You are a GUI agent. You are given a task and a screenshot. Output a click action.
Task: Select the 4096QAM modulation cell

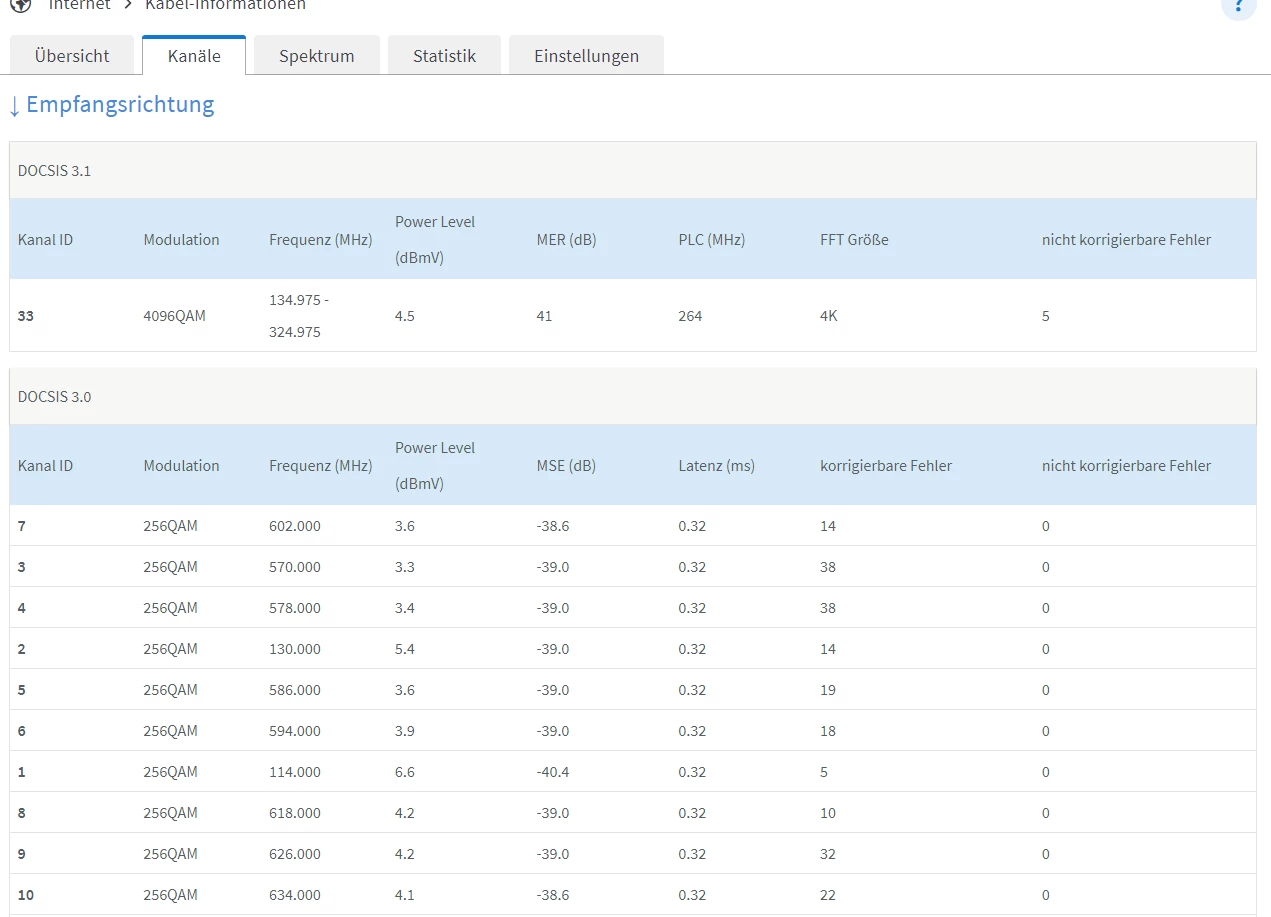174,316
